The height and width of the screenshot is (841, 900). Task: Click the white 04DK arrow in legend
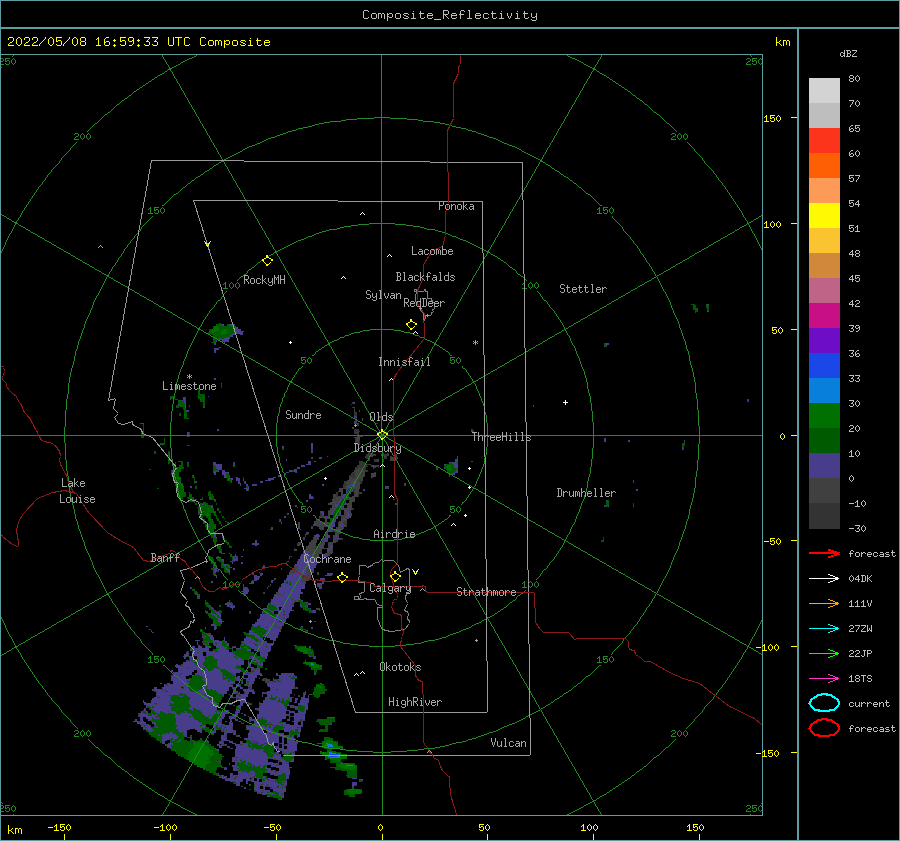(x=824, y=579)
